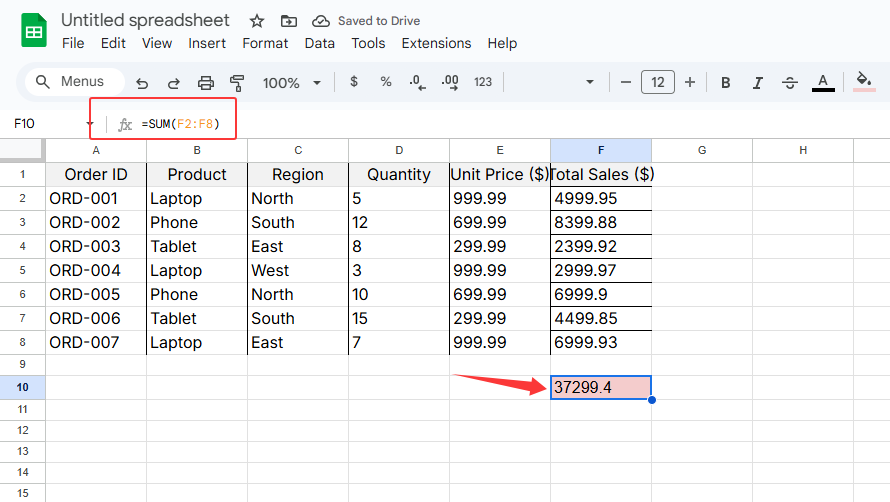This screenshot has width=890, height=502.
Task: Click the redo arrow icon
Action: [173, 83]
